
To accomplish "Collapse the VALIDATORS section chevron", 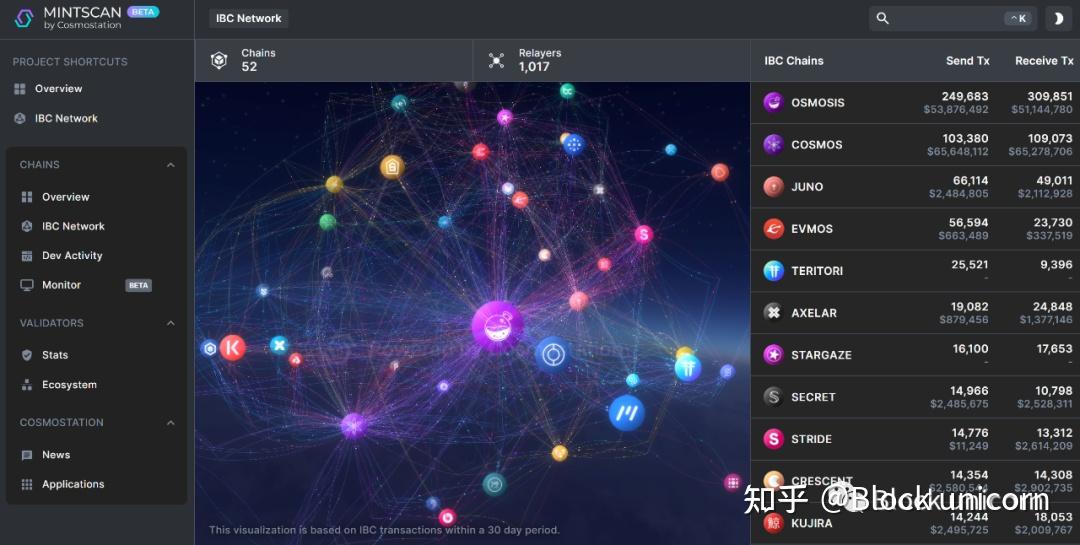I will click(170, 323).
